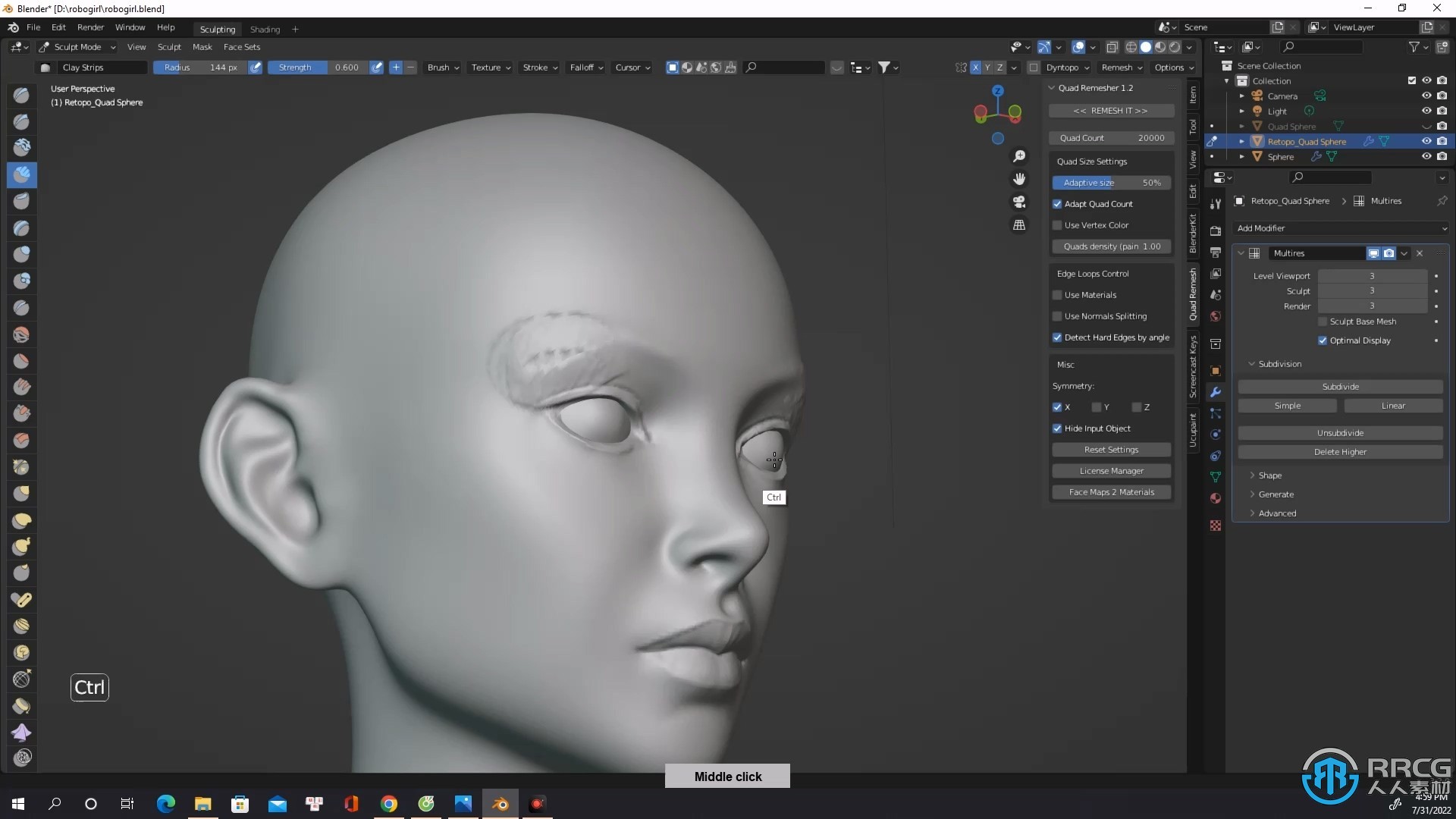Enable Use Normals Splitting checkbox
1456x819 pixels.
(1057, 316)
